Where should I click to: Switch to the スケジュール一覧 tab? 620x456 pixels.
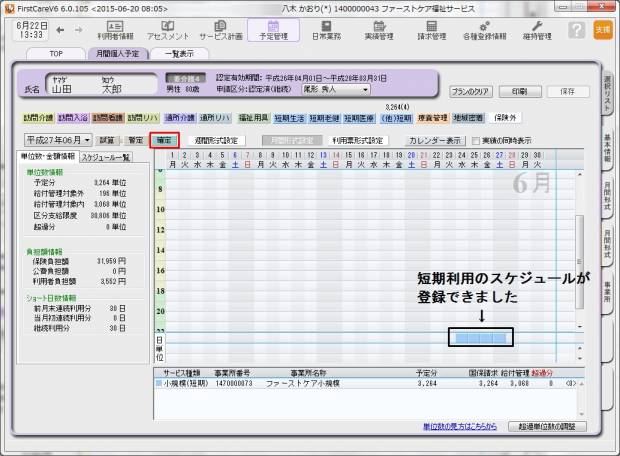pyautogui.click(x=104, y=158)
